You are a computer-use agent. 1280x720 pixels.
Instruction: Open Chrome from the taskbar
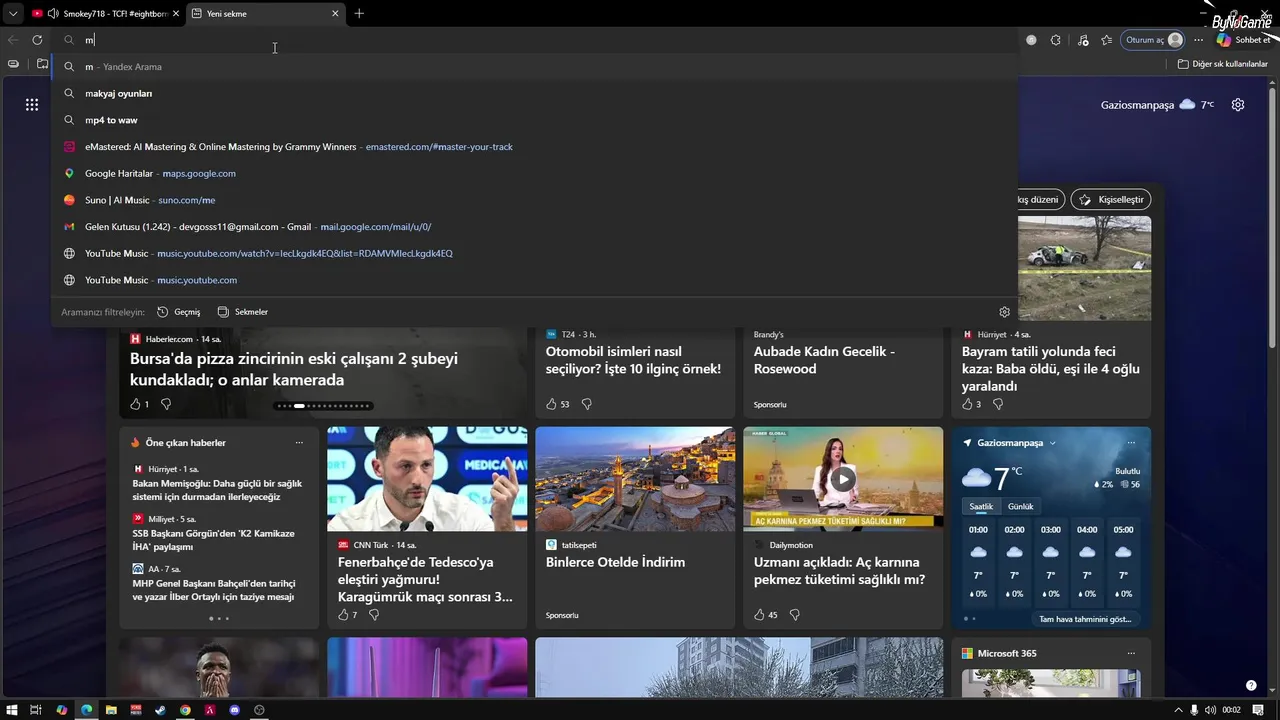(185, 710)
